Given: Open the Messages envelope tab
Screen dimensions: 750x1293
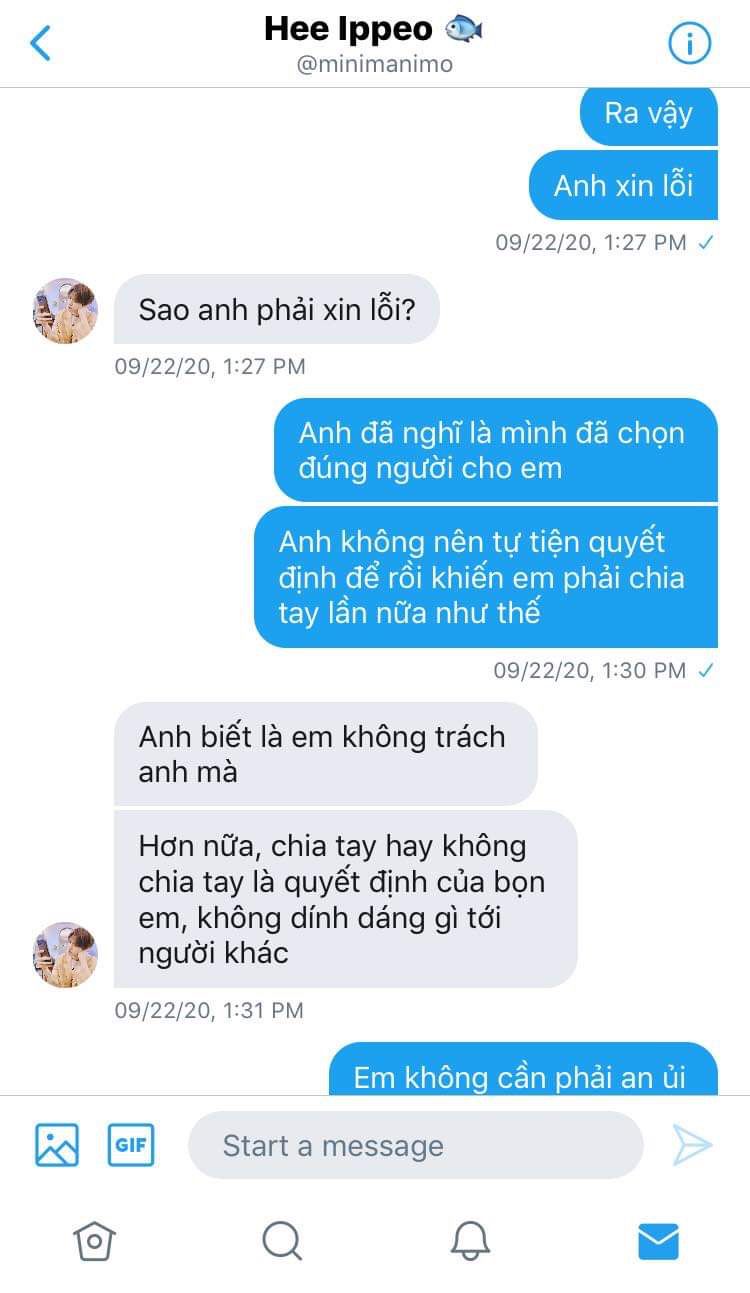Looking at the screenshot, I should coord(658,1241).
